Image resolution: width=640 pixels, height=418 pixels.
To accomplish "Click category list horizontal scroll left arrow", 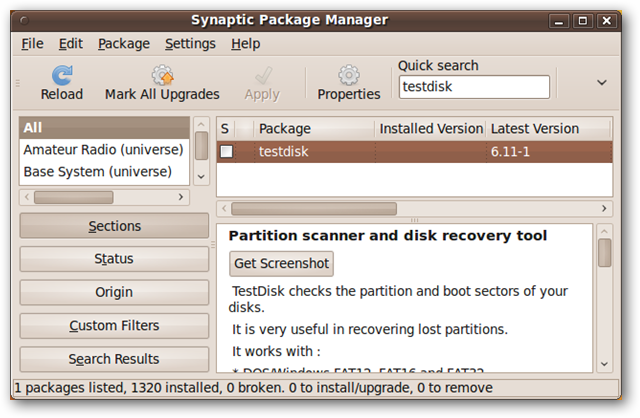I will (27, 197).
